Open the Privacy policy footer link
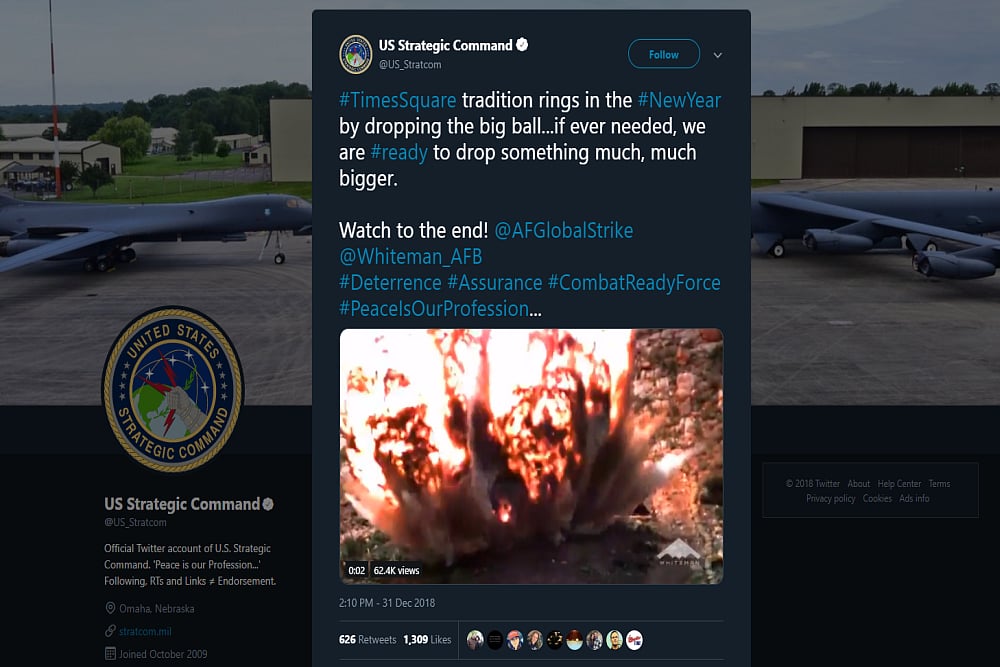This screenshot has height=667, width=1000. tap(830, 499)
